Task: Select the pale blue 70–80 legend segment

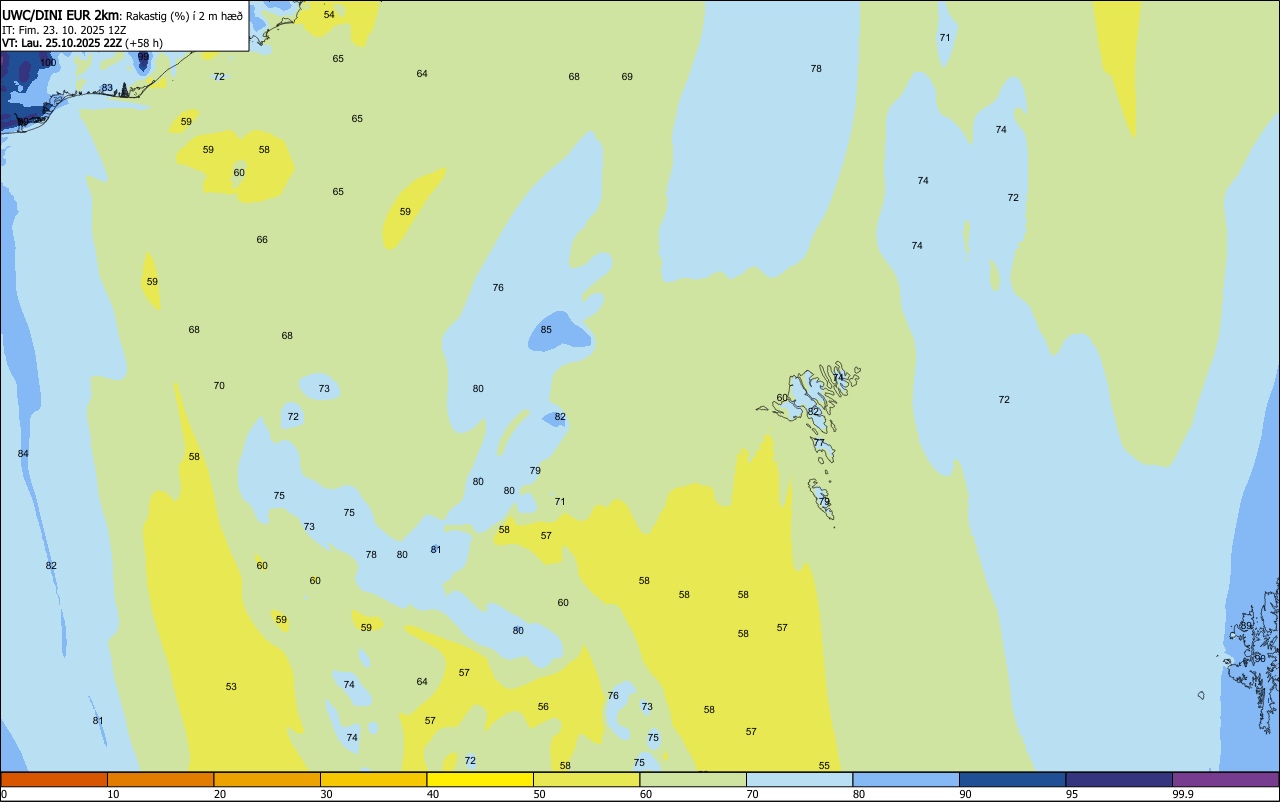Action: (799, 779)
